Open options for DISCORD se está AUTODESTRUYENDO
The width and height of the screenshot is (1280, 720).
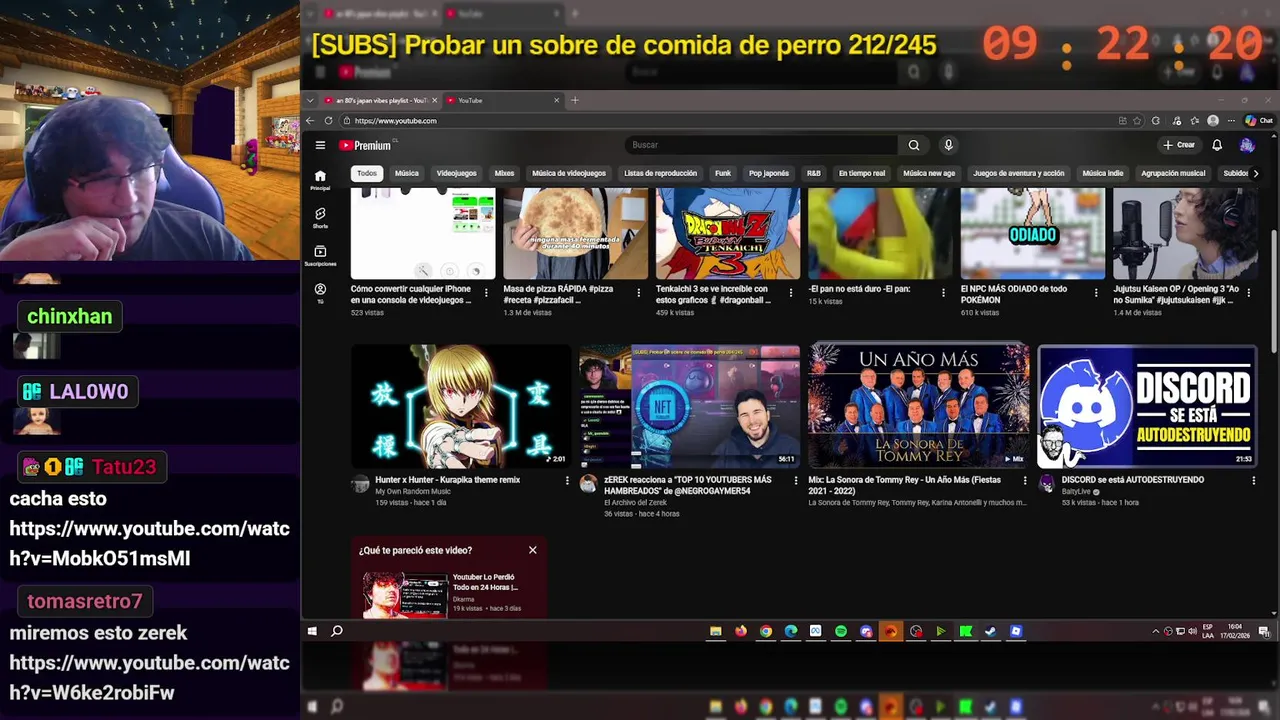coord(1253,481)
